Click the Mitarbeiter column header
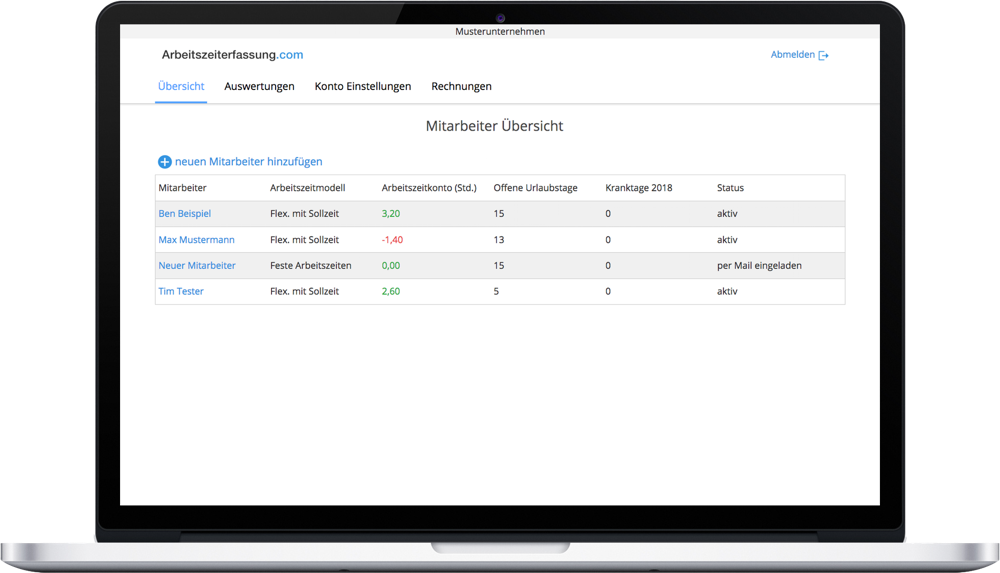This screenshot has height=573, width=1000. coord(182,188)
